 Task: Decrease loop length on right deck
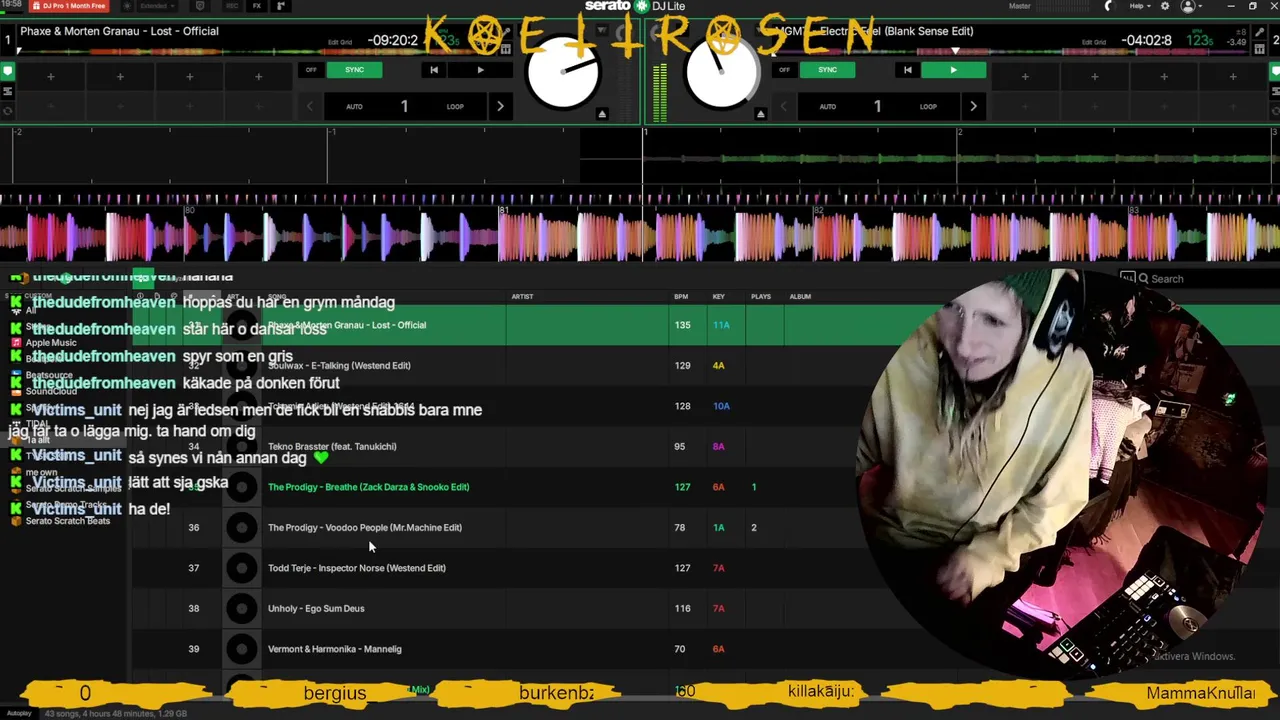(783, 106)
